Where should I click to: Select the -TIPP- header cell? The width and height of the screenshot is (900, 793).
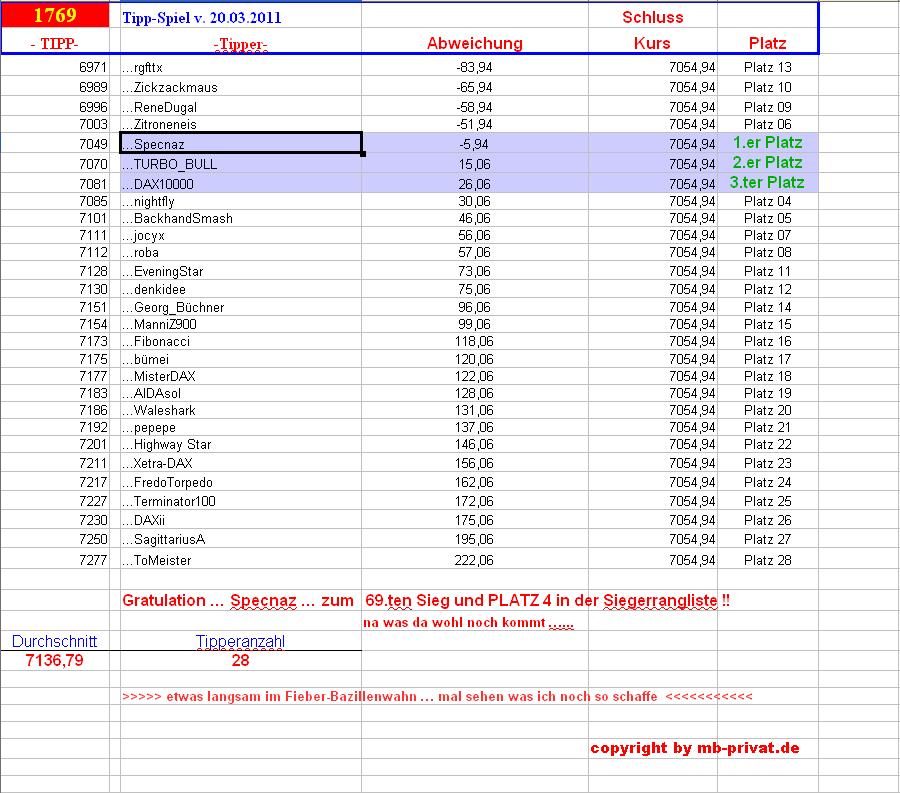click(x=55, y=43)
